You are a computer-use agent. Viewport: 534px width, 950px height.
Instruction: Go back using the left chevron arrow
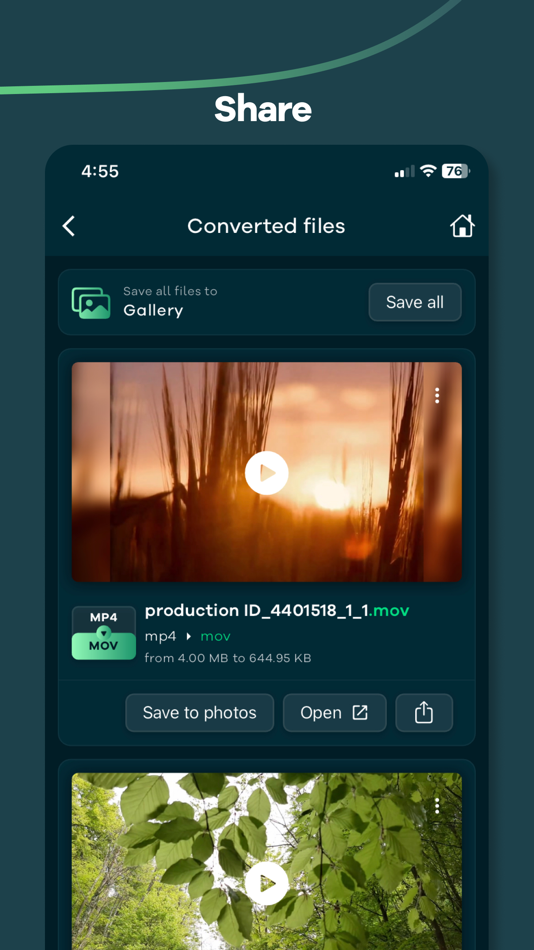(68, 226)
